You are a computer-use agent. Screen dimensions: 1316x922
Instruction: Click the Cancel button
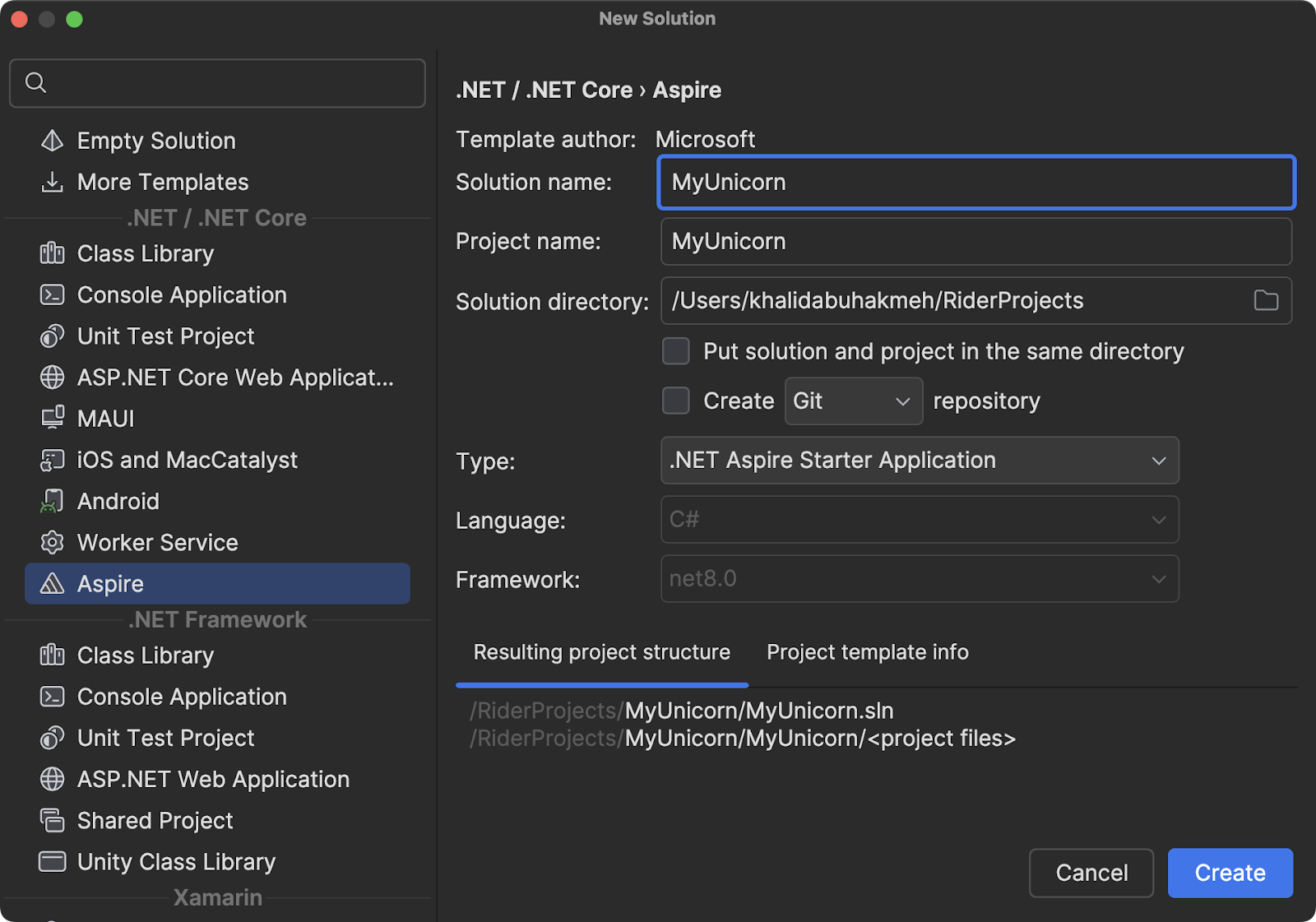click(x=1091, y=873)
